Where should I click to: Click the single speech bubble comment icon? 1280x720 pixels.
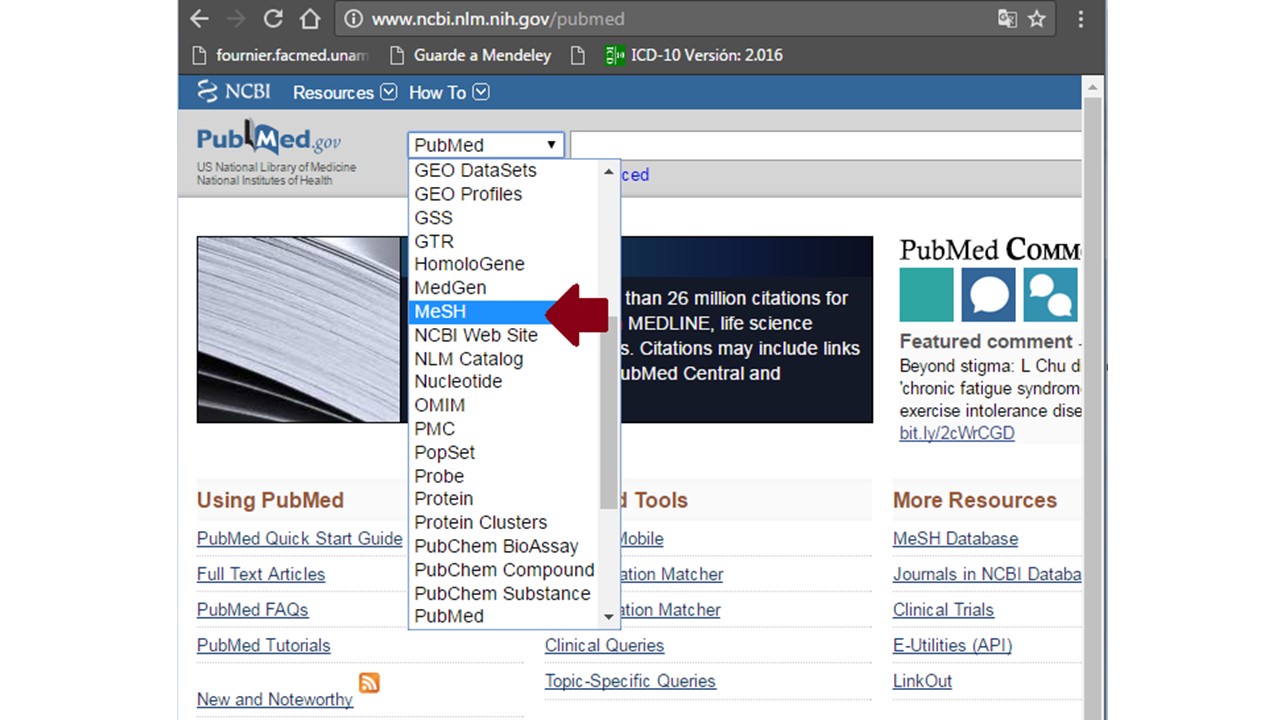989,295
